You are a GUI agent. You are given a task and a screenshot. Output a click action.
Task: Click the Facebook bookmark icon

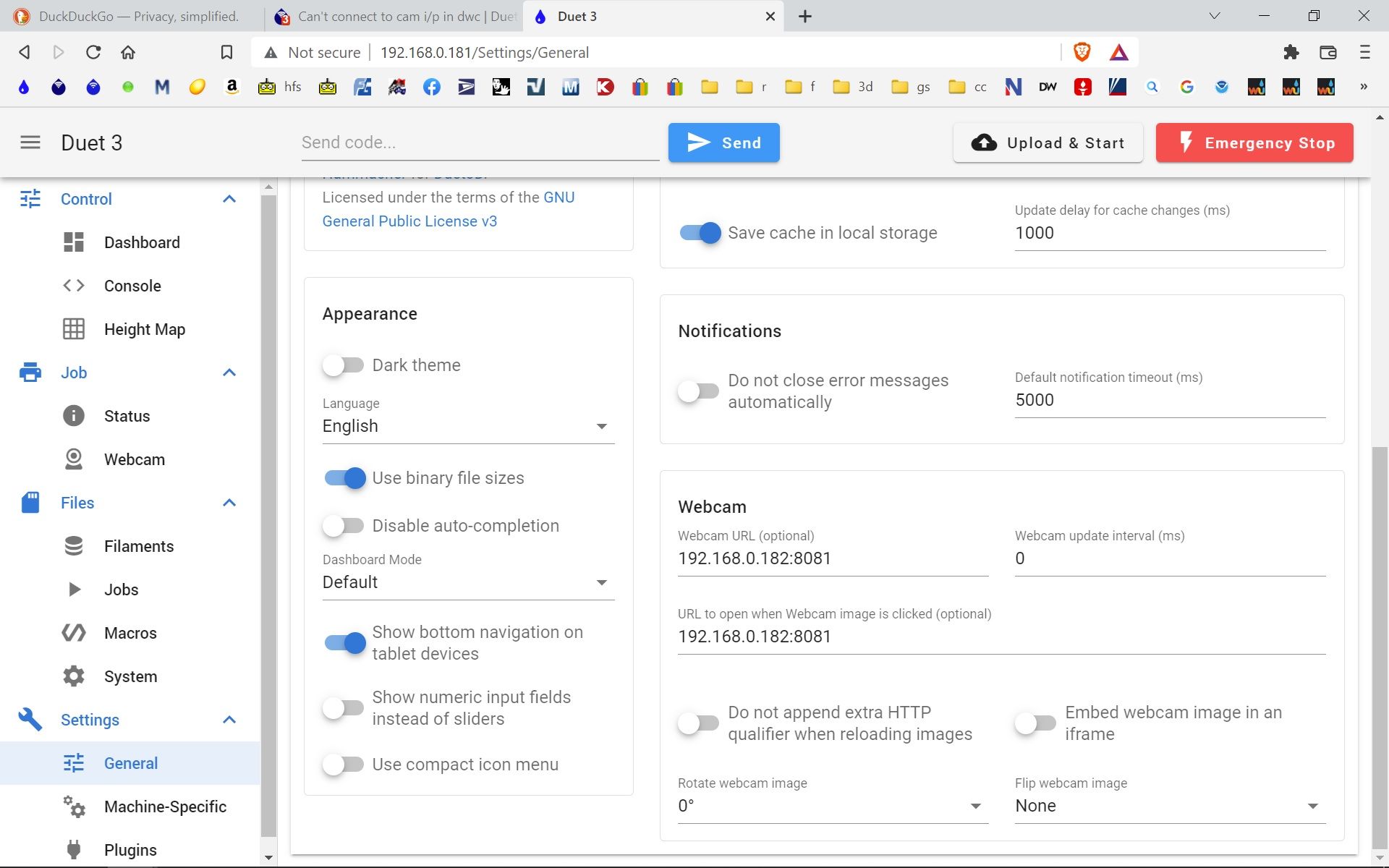click(x=432, y=87)
